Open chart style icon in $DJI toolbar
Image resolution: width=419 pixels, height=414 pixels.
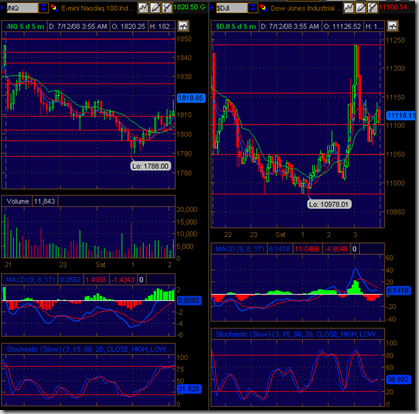349,8
